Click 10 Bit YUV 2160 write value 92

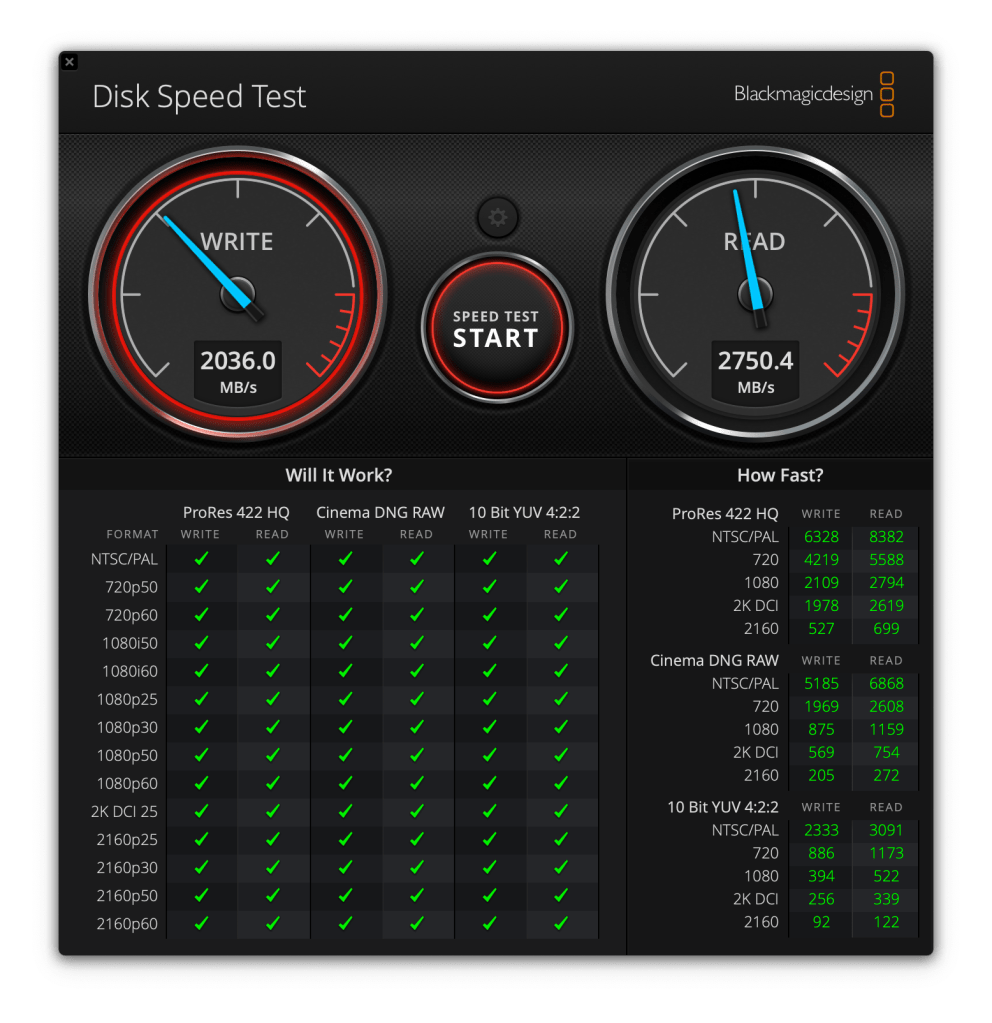(821, 922)
